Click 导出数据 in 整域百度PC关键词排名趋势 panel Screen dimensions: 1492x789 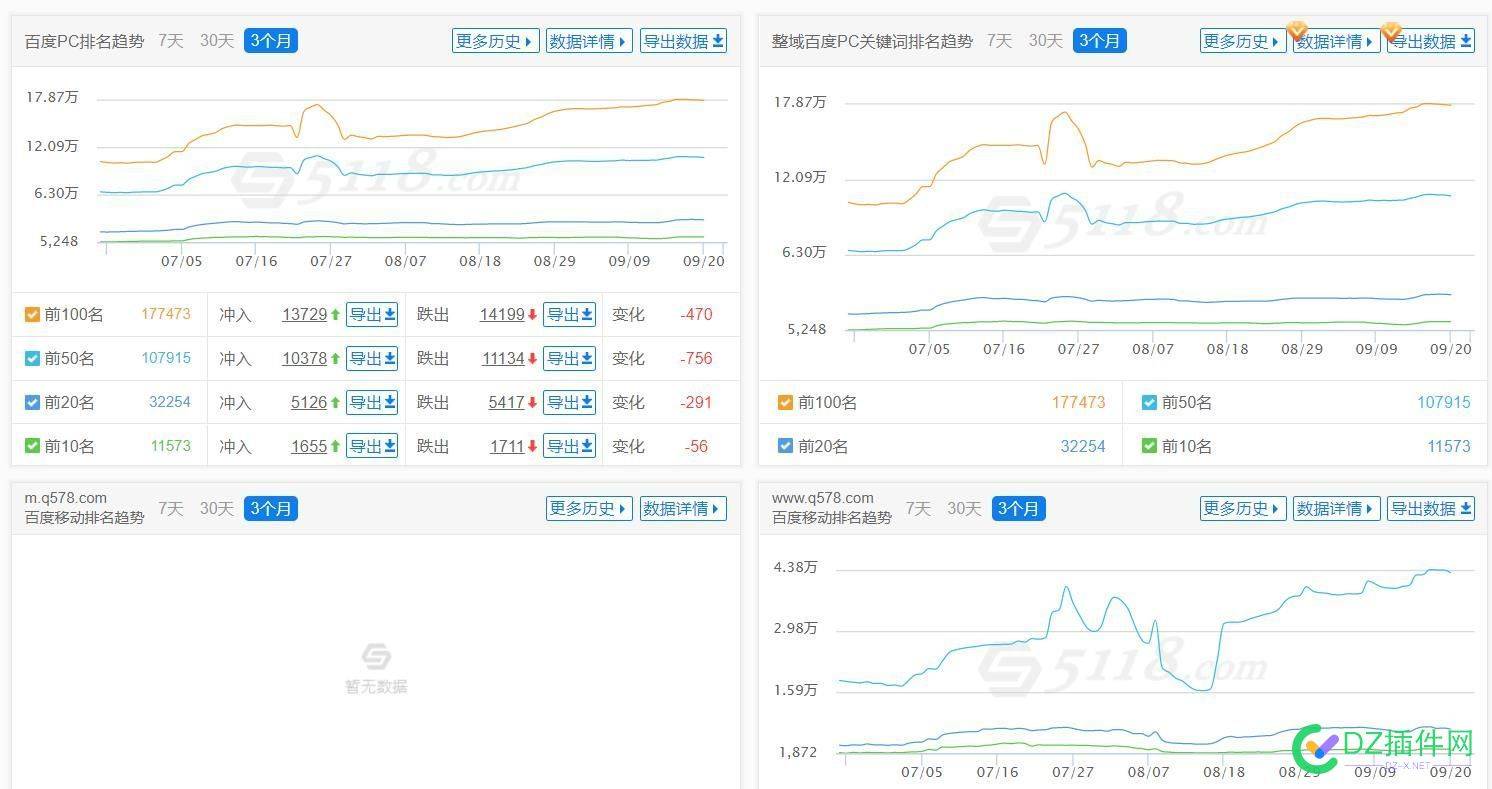coord(1431,41)
